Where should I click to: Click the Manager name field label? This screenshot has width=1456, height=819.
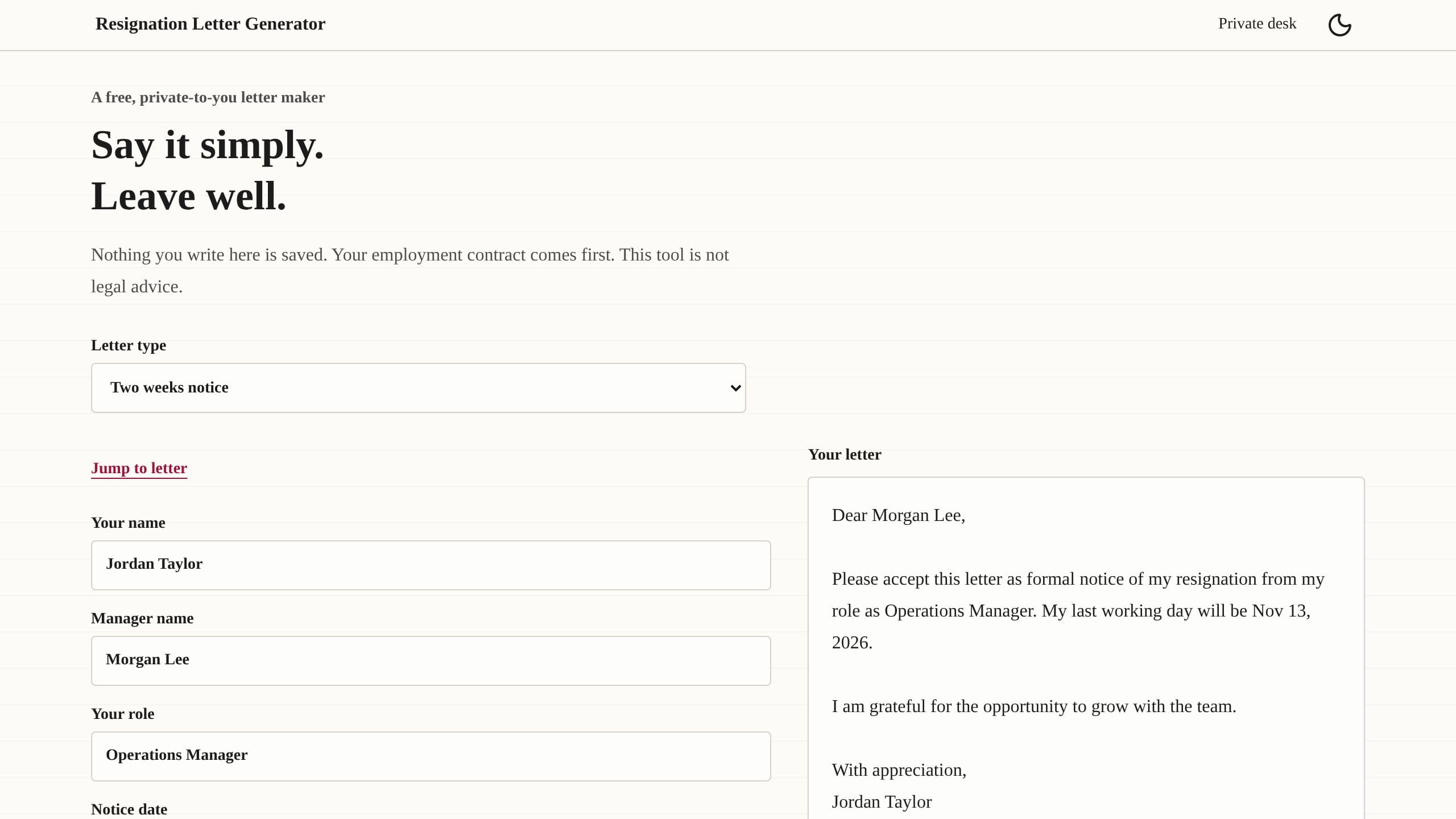point(142,618)
